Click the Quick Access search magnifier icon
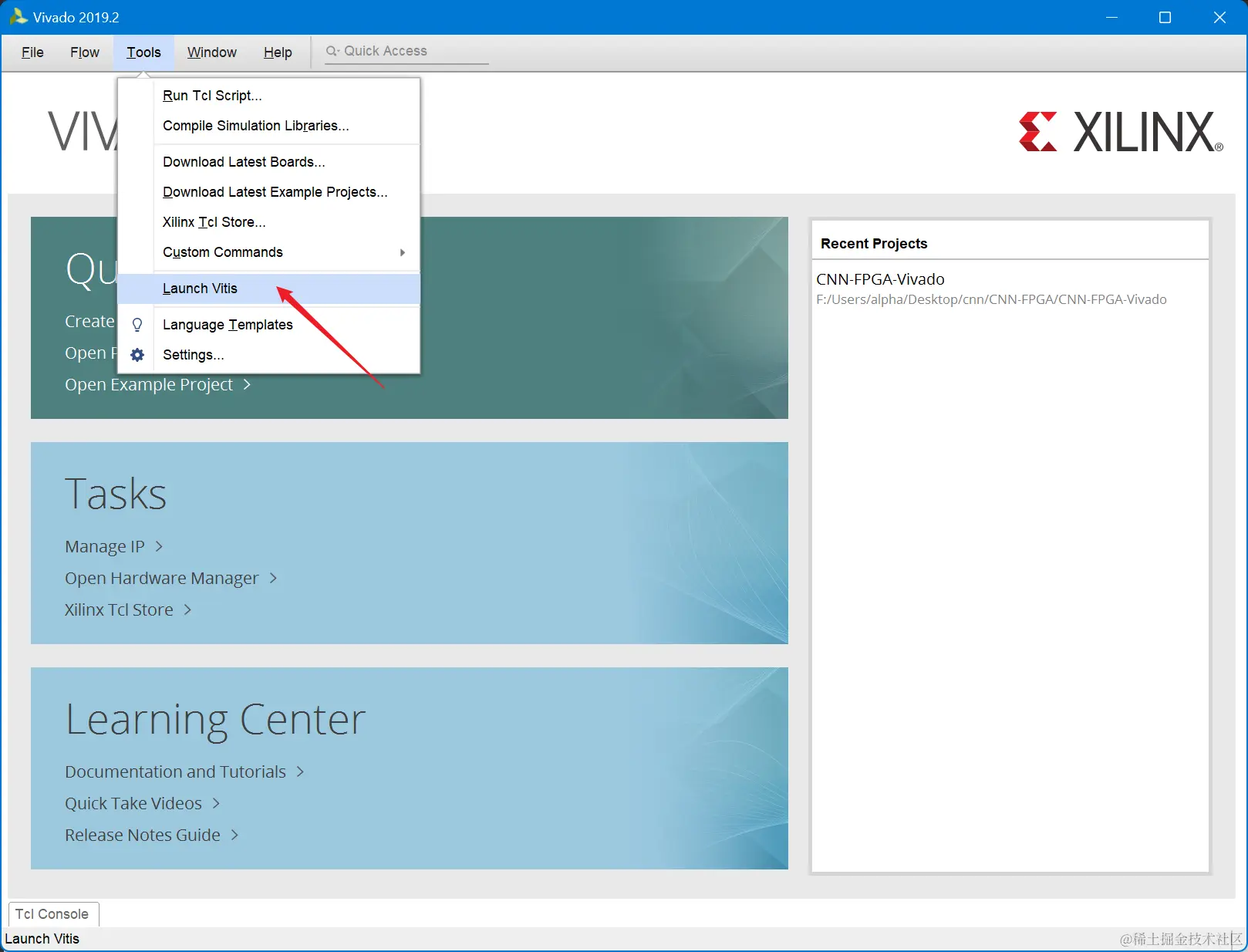 [x=332, y=51]
